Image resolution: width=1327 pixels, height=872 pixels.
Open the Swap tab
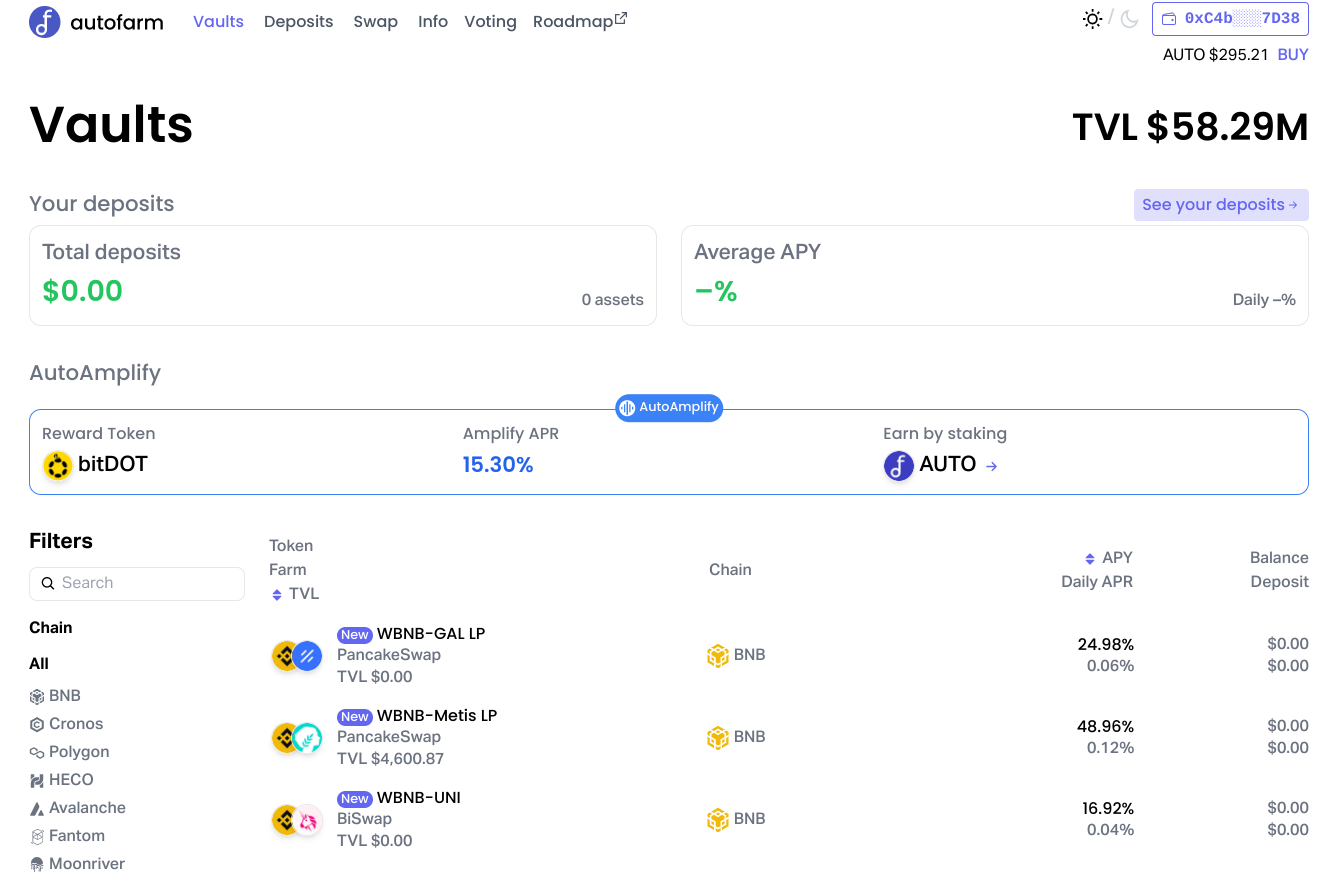[375, 21]
